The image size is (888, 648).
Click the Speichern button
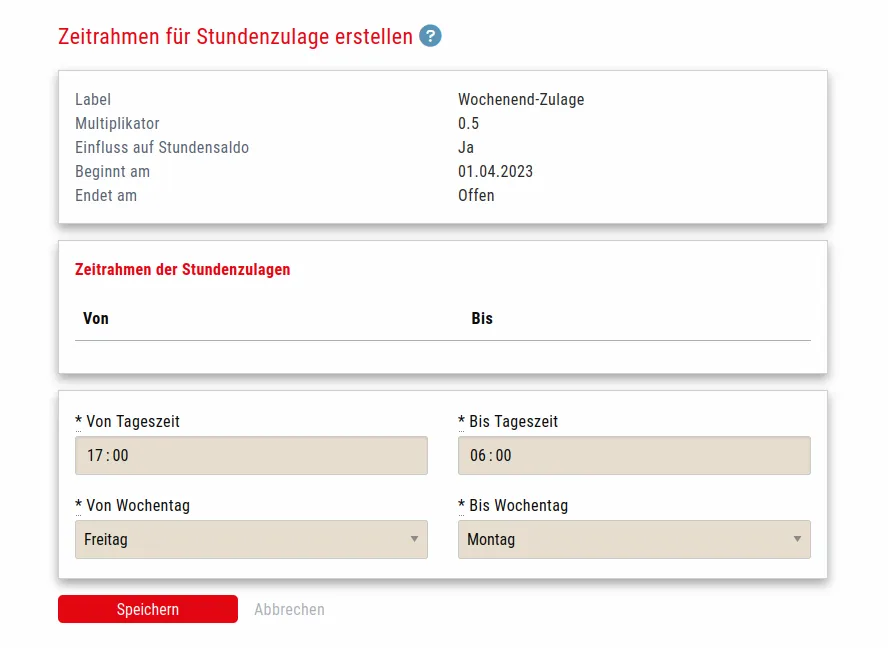(x=147, y=609)
